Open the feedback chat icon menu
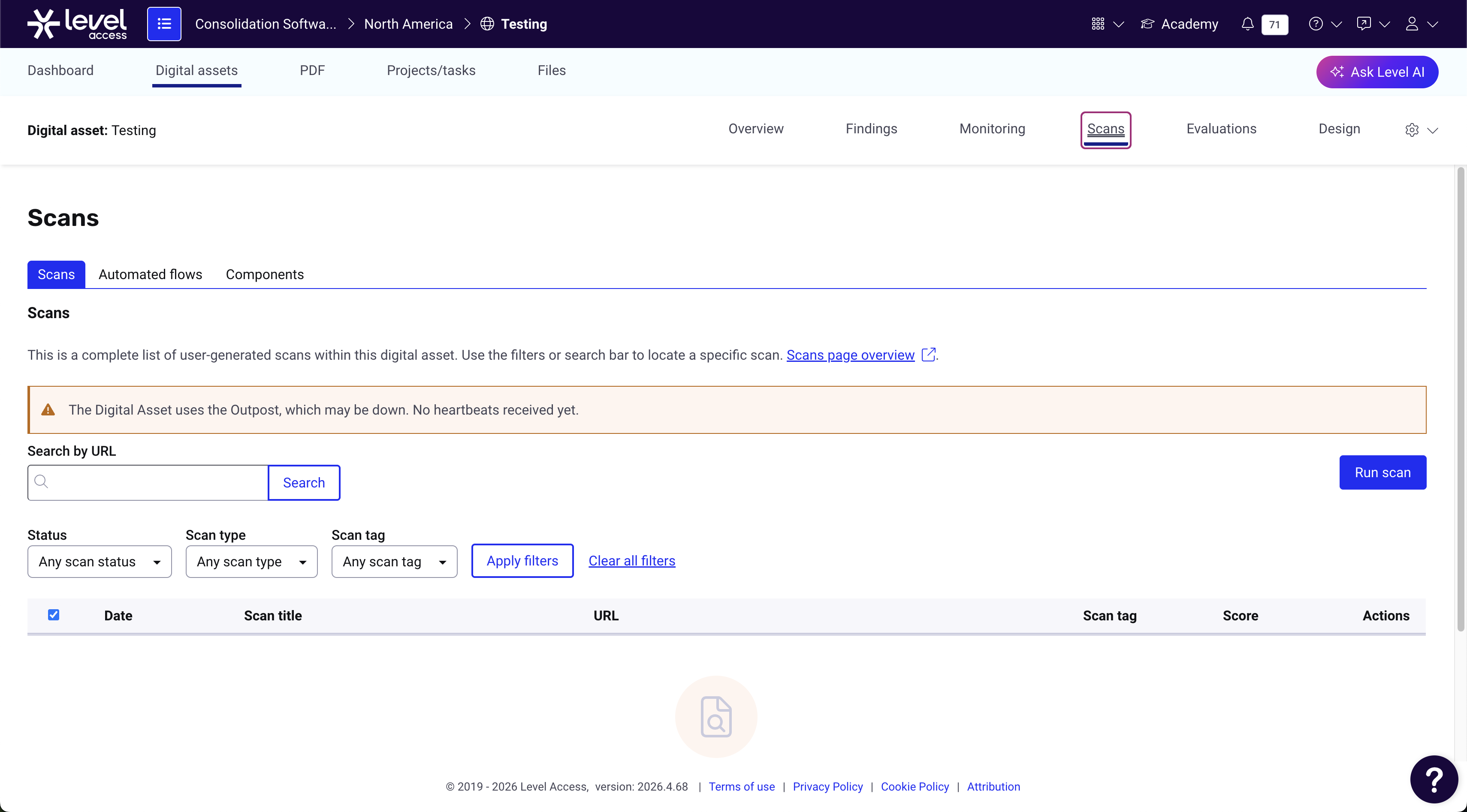This screenshot has height=812, width=1467. [x=1363, y=24]
